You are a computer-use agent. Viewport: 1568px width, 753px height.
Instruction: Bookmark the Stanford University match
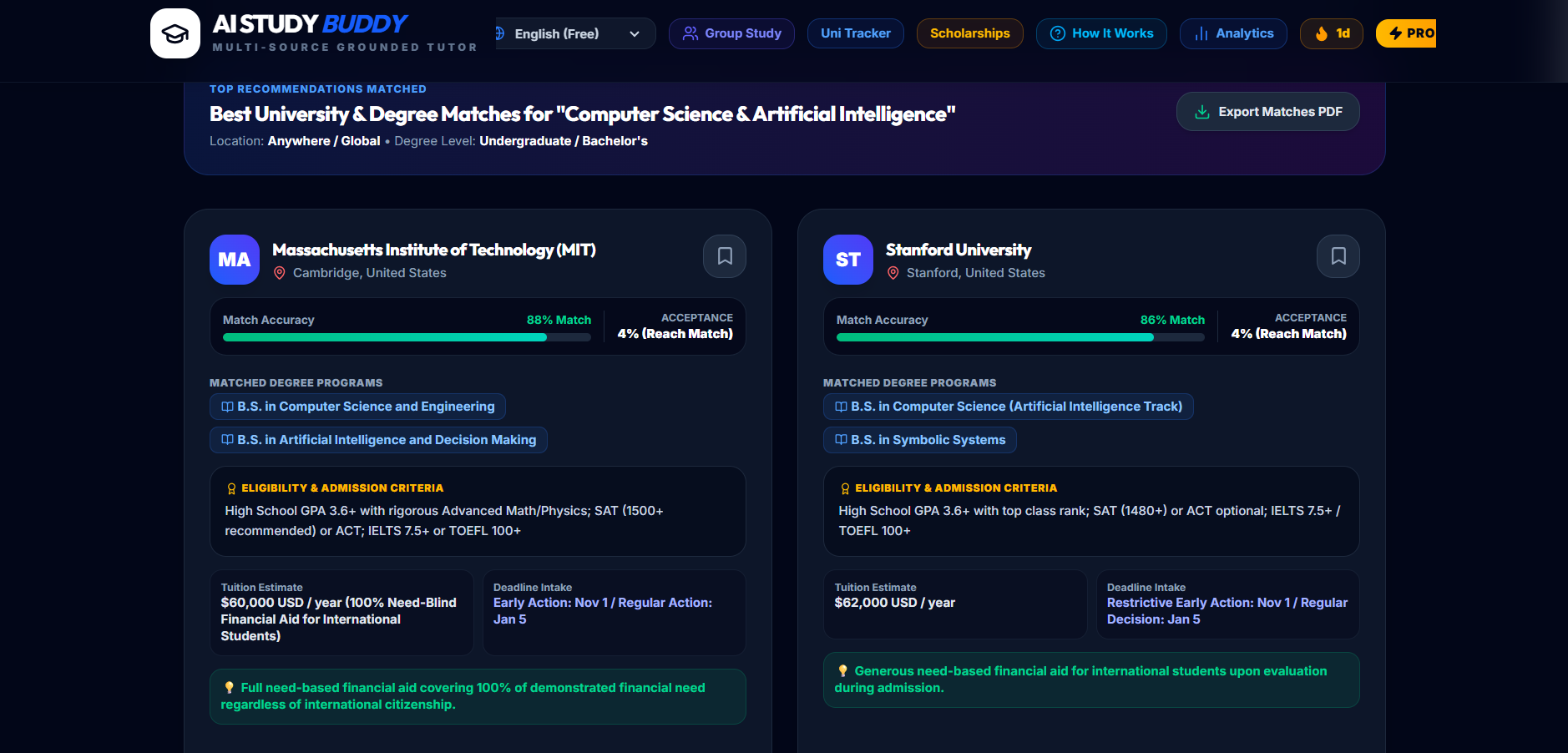pos(1338,256)
